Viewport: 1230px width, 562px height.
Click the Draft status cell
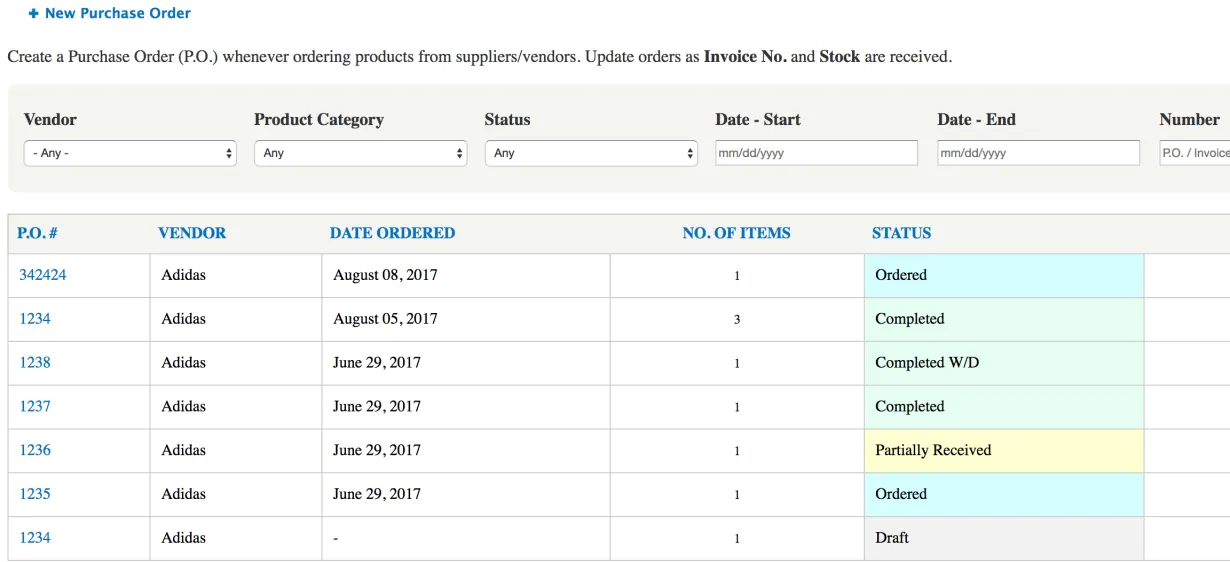point(1004,538)
